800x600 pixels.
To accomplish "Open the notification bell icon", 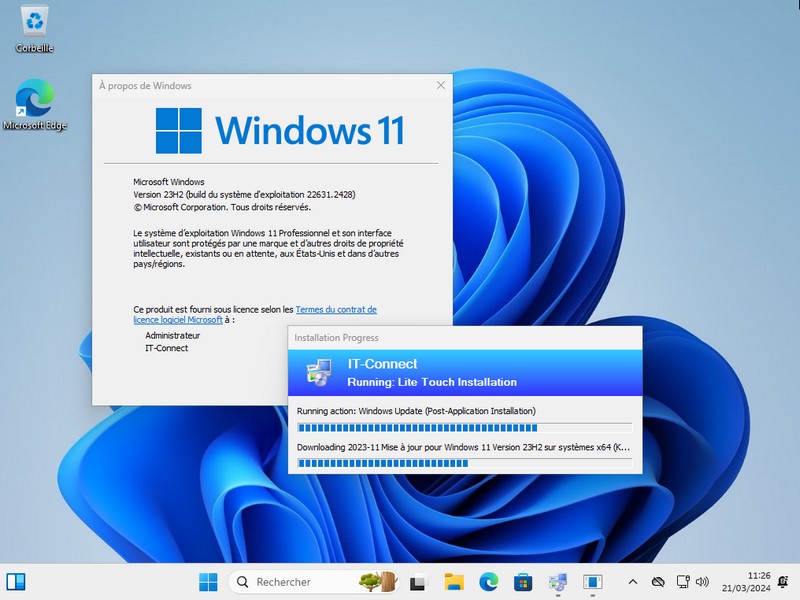I will (x=783, y=582).
